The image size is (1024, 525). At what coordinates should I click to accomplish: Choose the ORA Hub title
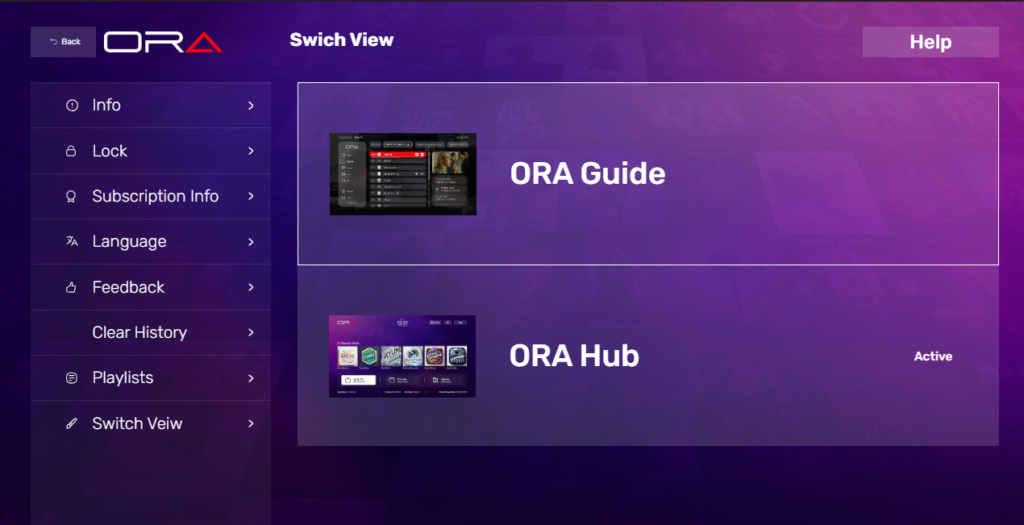[x=574, y=356]
